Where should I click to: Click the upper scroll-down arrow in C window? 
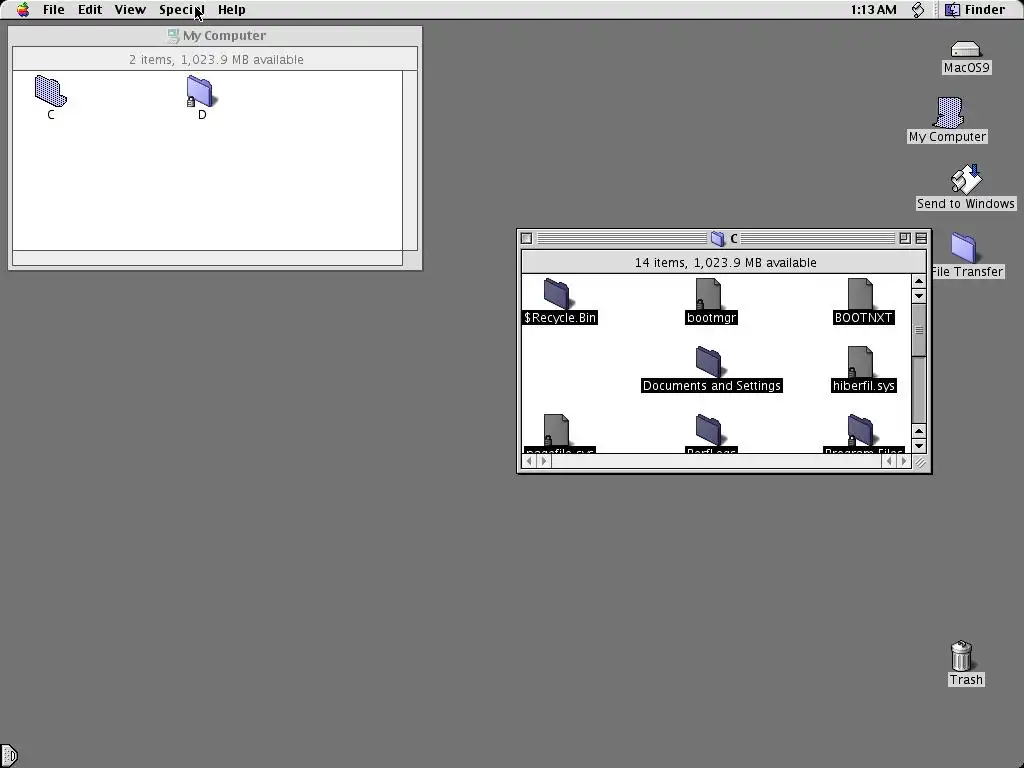pyautogui.click(x=919, y=296)
